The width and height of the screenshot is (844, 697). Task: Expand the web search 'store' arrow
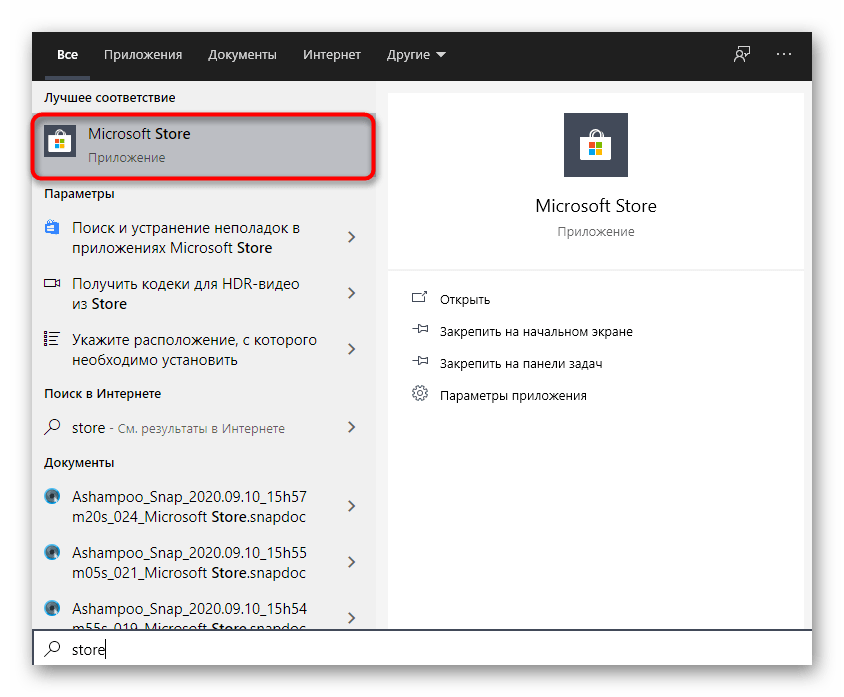pos(351,427)
